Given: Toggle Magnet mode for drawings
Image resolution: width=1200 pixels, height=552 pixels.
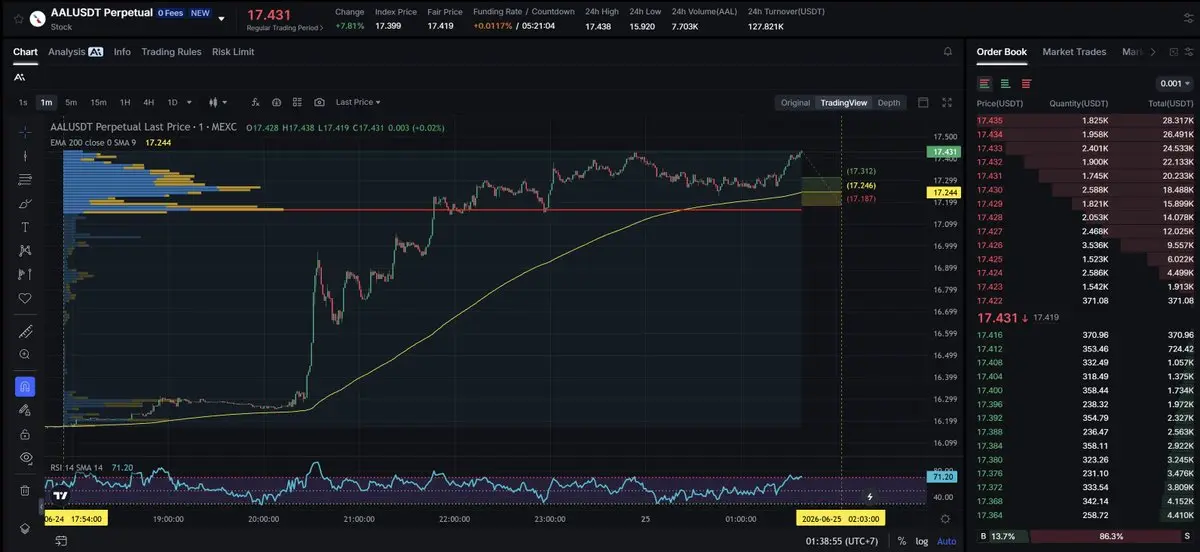Looking at the screenshot, I should coord(25,386).
